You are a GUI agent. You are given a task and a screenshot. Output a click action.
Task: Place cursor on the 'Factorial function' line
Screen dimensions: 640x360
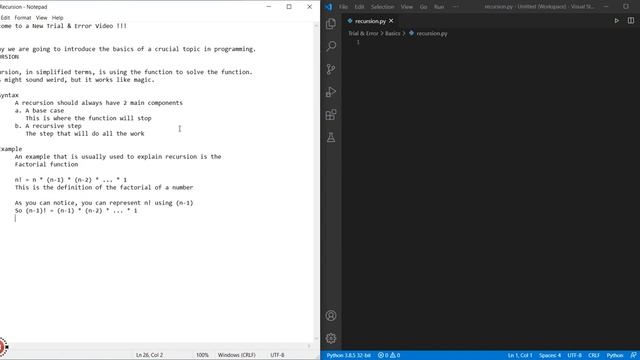click(46, 164)
